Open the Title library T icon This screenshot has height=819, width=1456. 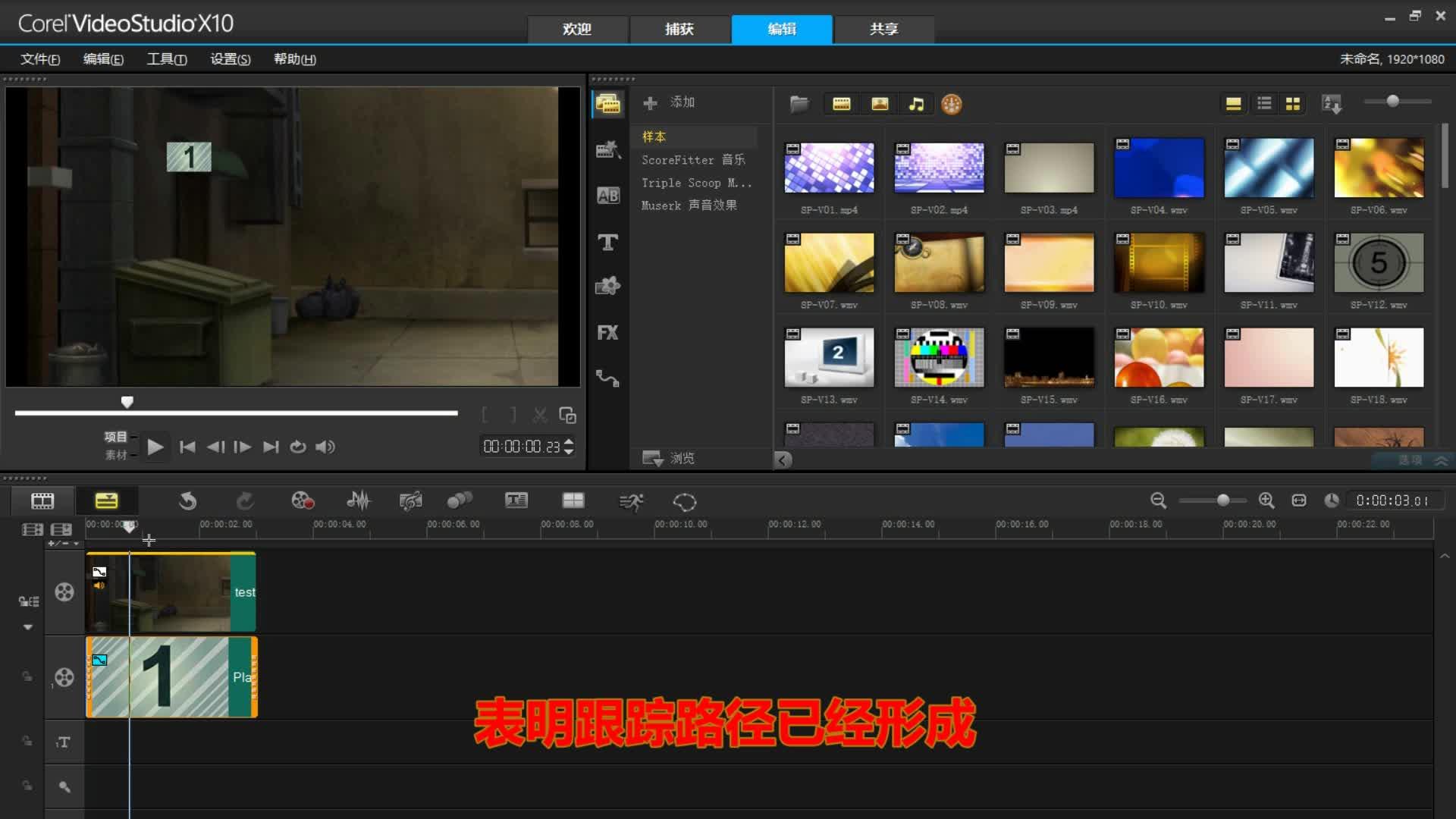tap(607, 242)
